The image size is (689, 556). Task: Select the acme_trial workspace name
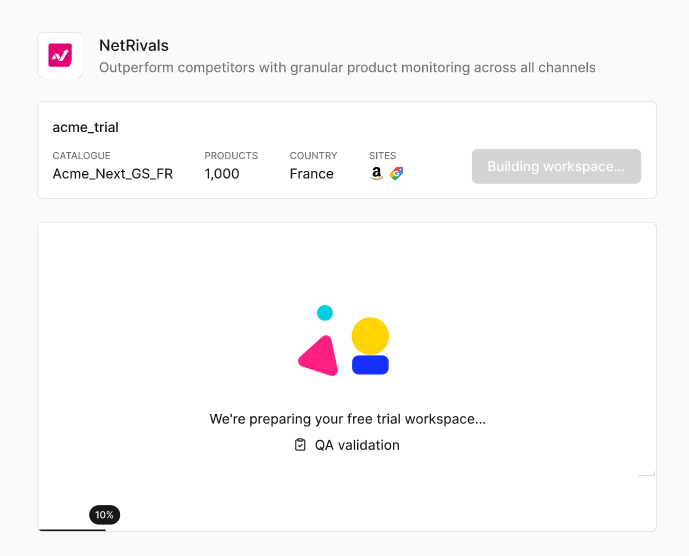point(86,127)
